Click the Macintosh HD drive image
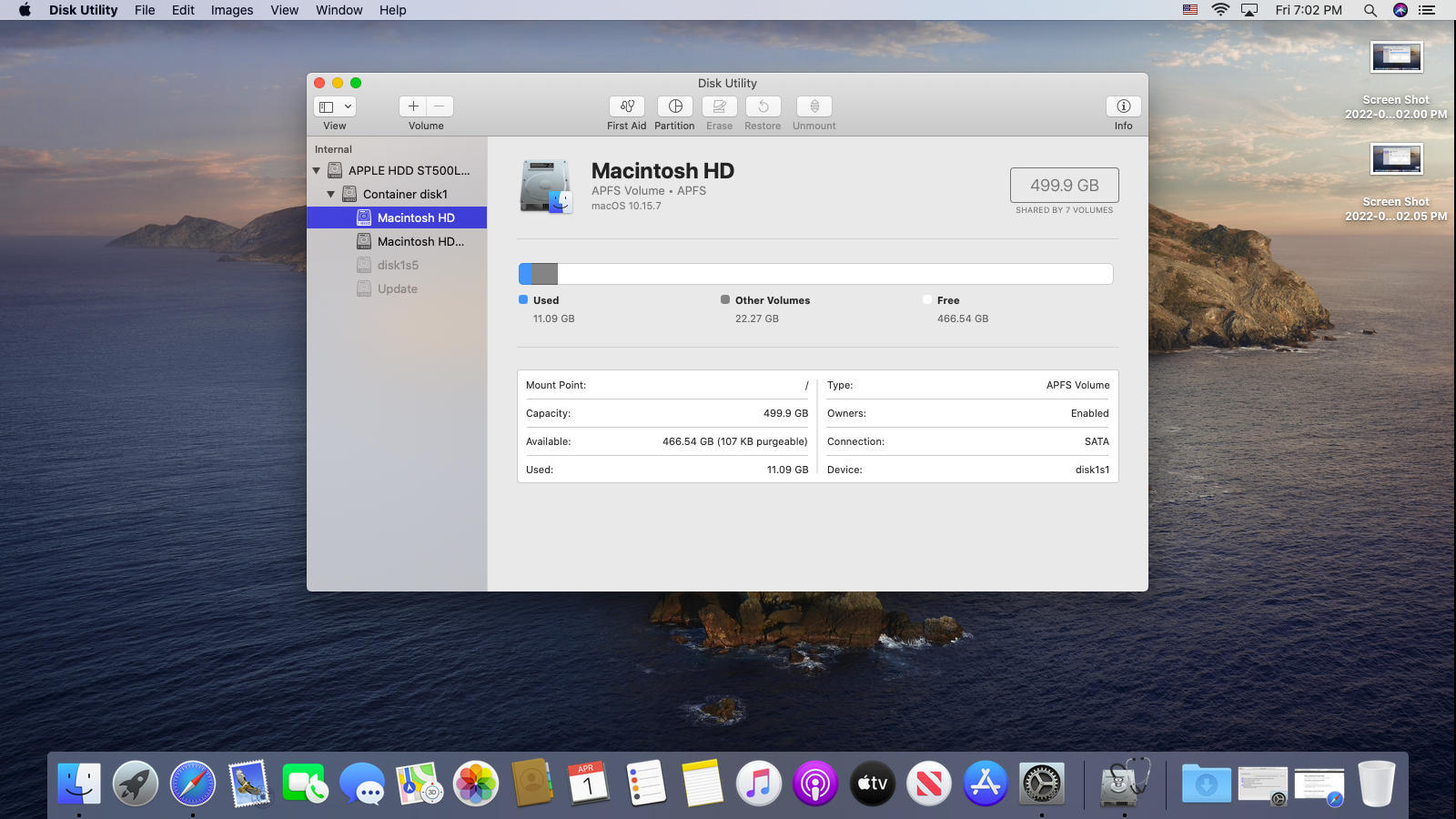The height and width of the screenshot is (819, 1456). (546, 187)
